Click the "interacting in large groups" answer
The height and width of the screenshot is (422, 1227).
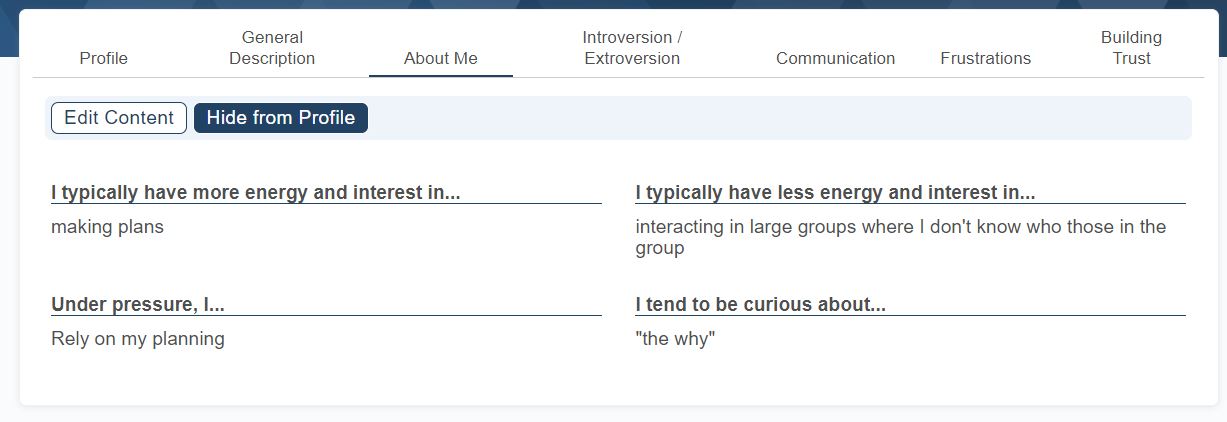point(900,237)
